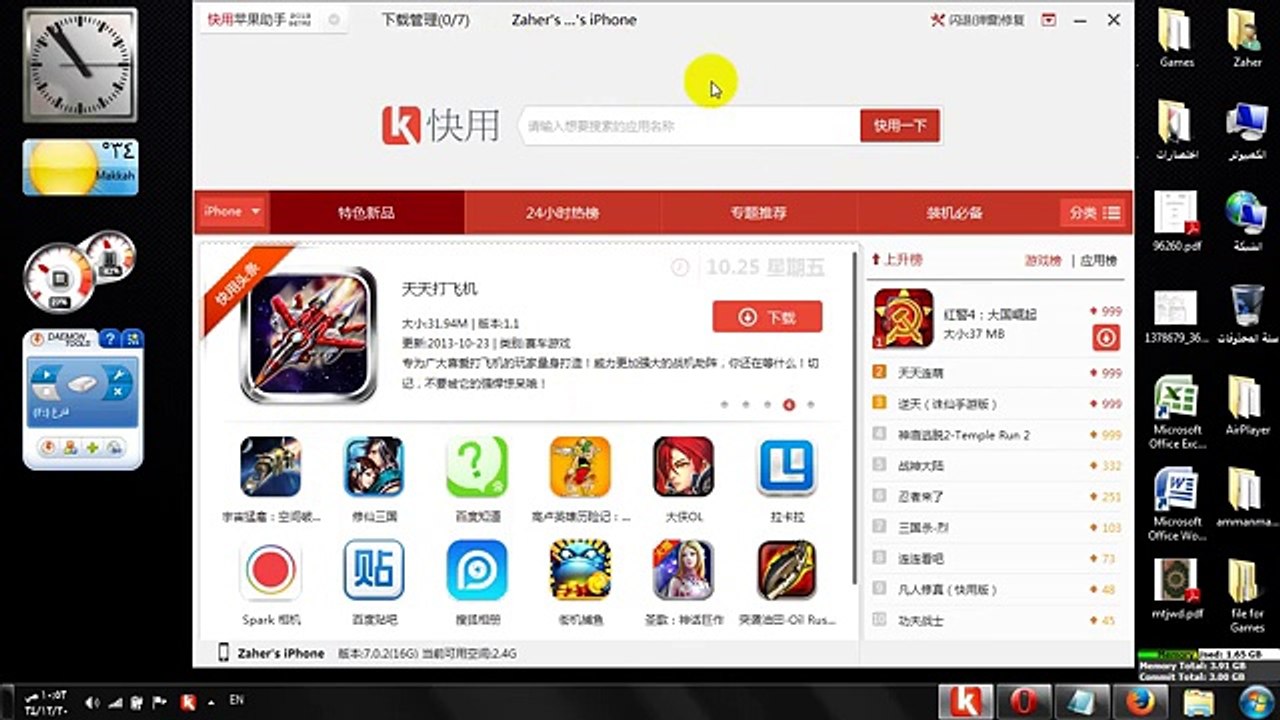Image resolution: width=1280 pixels, height=720 pixels.
Task: Open the first spaceship game icon in the grid
Action: (271, 467)
